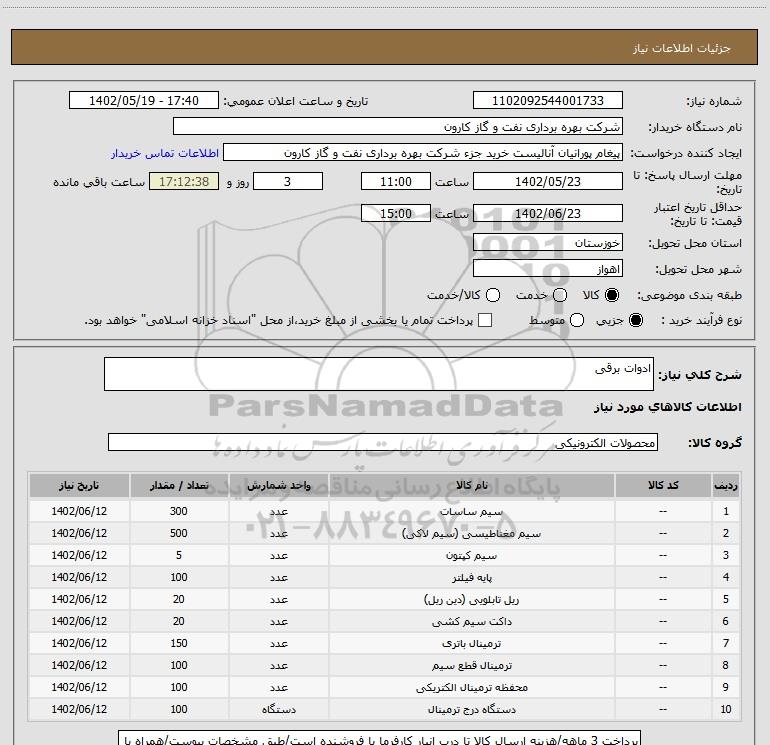
Task: Click the validity time field 15:00
Action: coord(396,213)
